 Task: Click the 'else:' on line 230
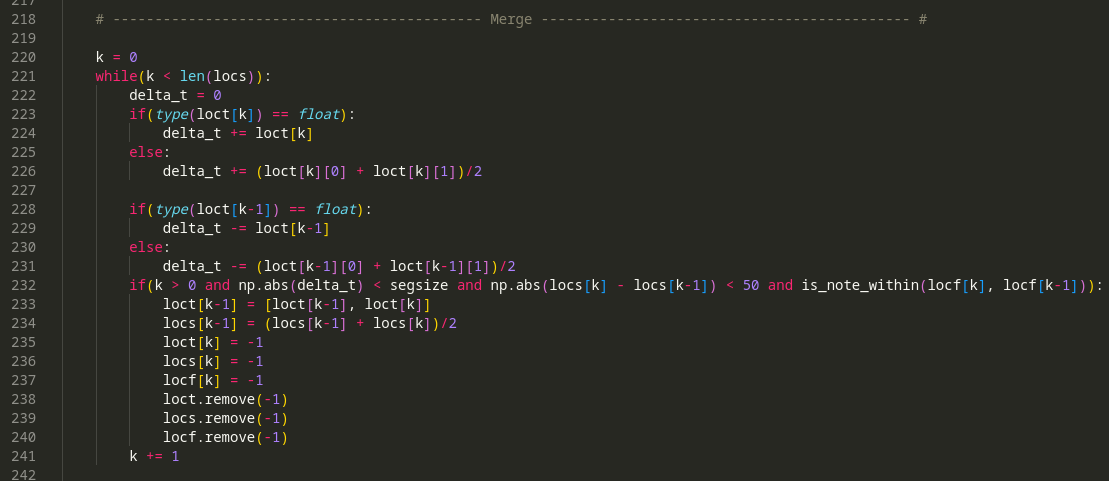[x=150, y=247]
